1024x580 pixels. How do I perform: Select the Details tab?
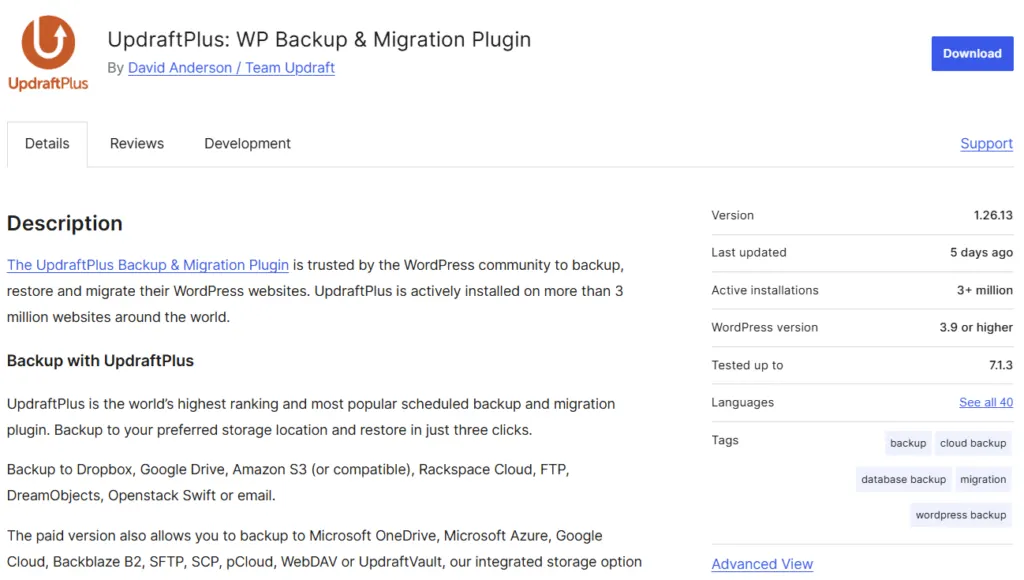click(x=47, y=144)
